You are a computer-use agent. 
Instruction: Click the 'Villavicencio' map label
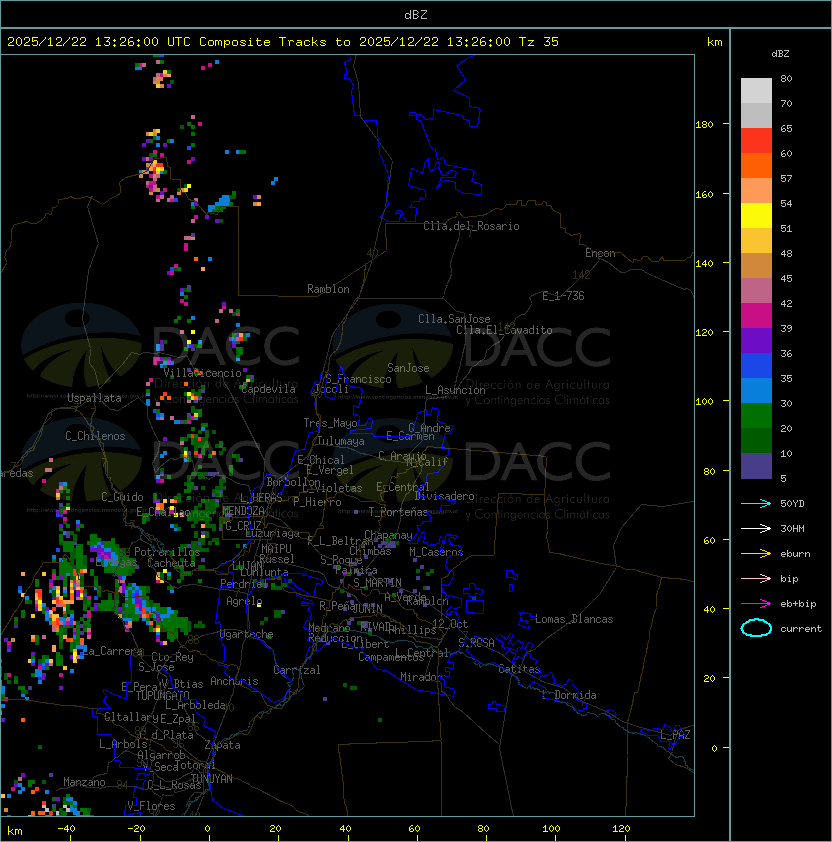[202, 373]
